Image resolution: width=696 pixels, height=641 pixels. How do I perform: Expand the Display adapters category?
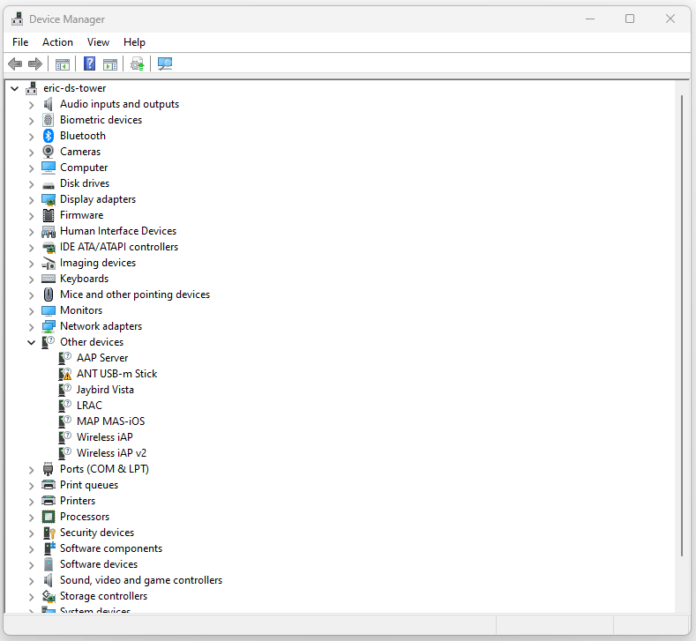(31, 200)
